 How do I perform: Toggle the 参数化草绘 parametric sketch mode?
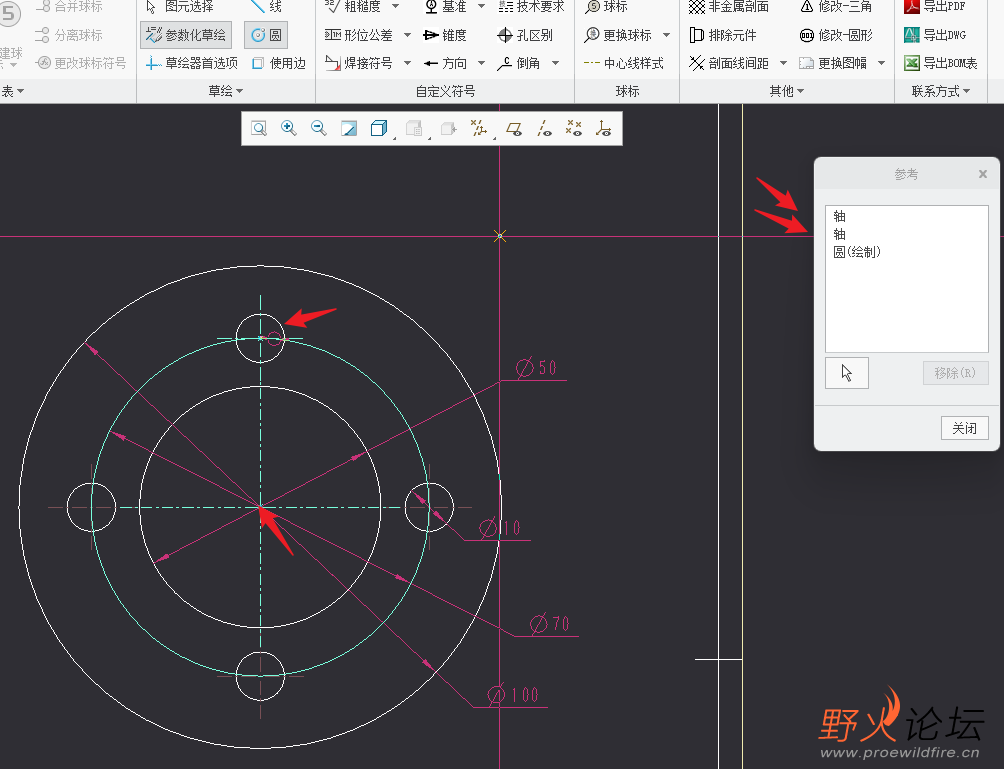point(186,35)
